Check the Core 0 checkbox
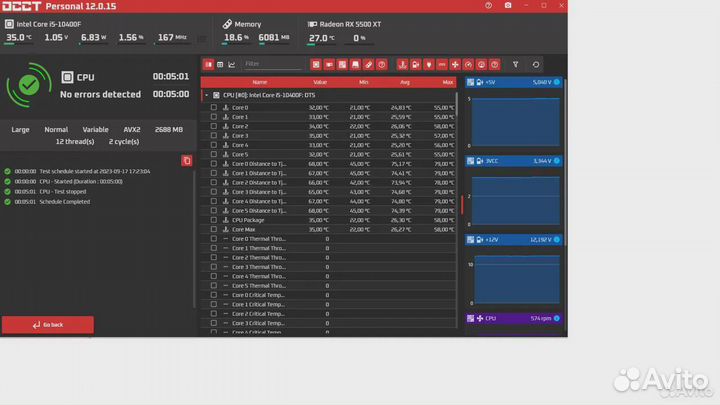This screenshot has height=405, width=720. [x=213, y=107]
